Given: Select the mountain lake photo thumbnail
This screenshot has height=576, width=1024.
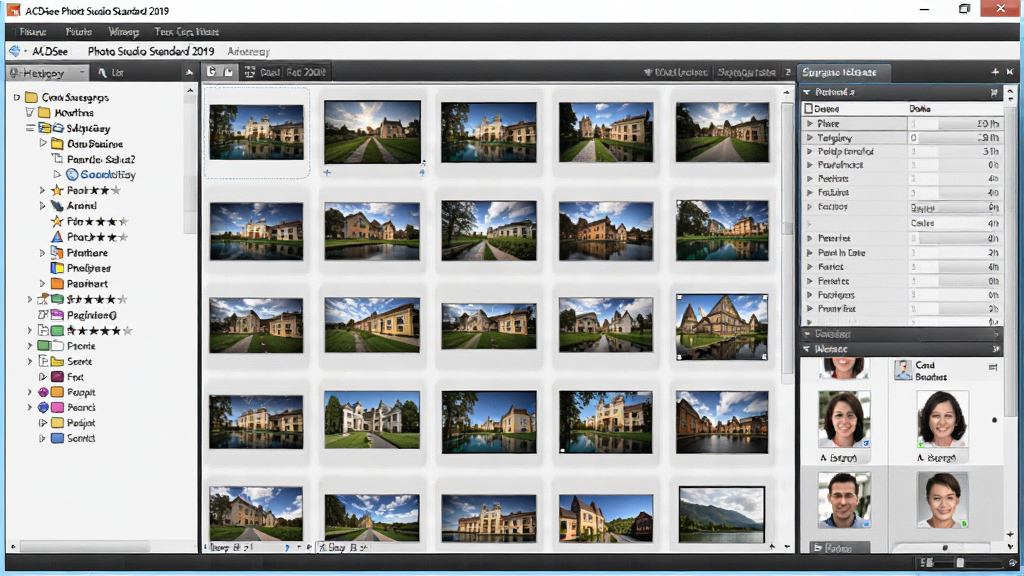Looking at the screenshot, I should (x=722, y=515).
